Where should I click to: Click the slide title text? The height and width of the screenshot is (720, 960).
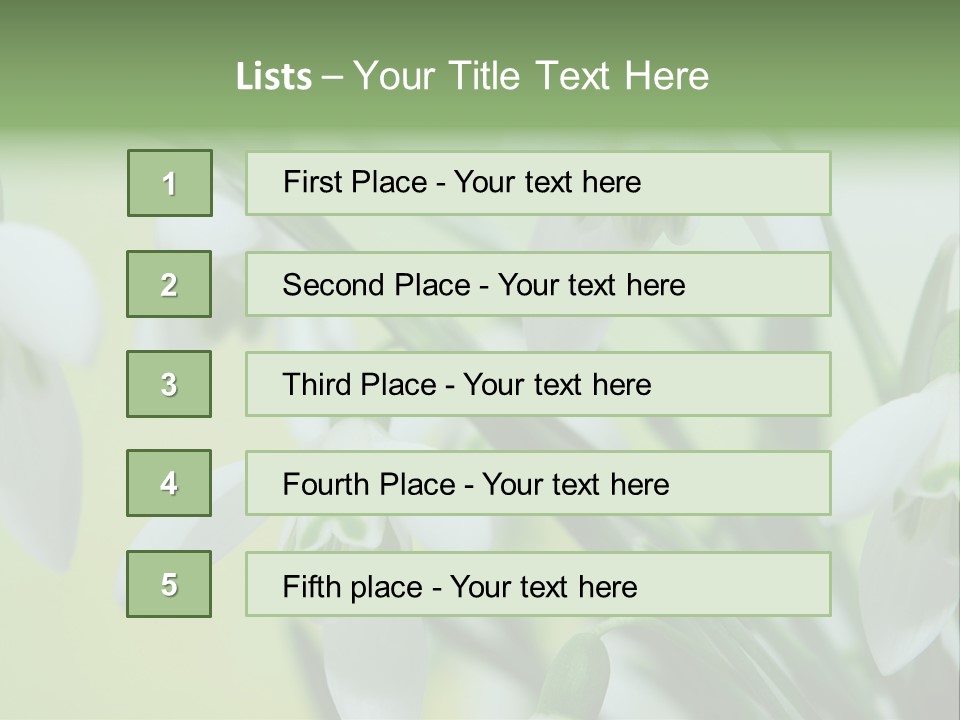pos(472,76)
